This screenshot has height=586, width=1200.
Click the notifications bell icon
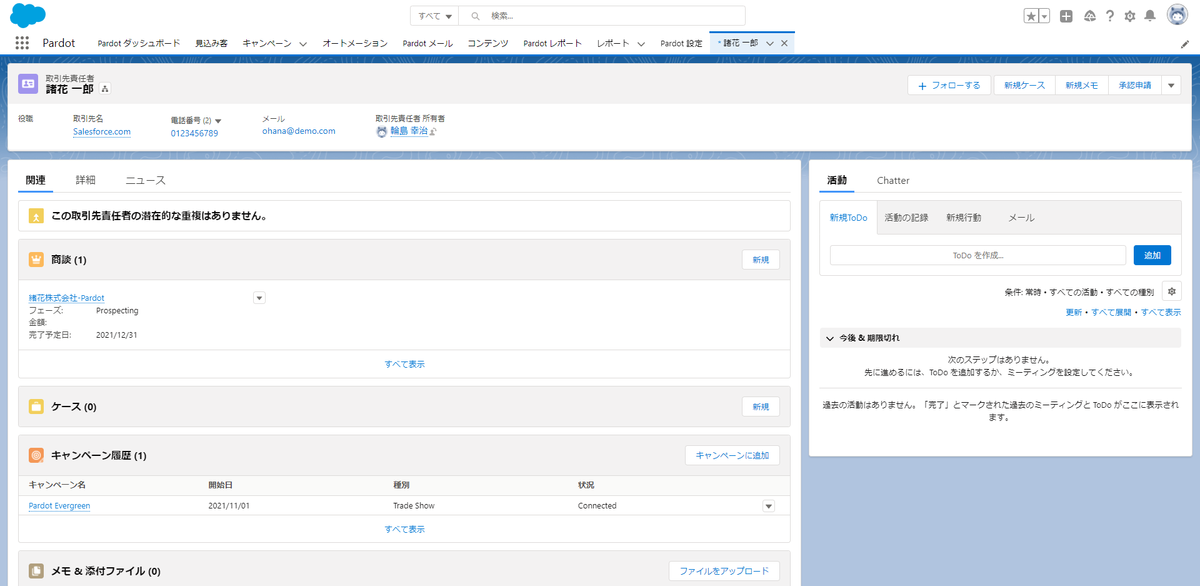[1150, 16]
